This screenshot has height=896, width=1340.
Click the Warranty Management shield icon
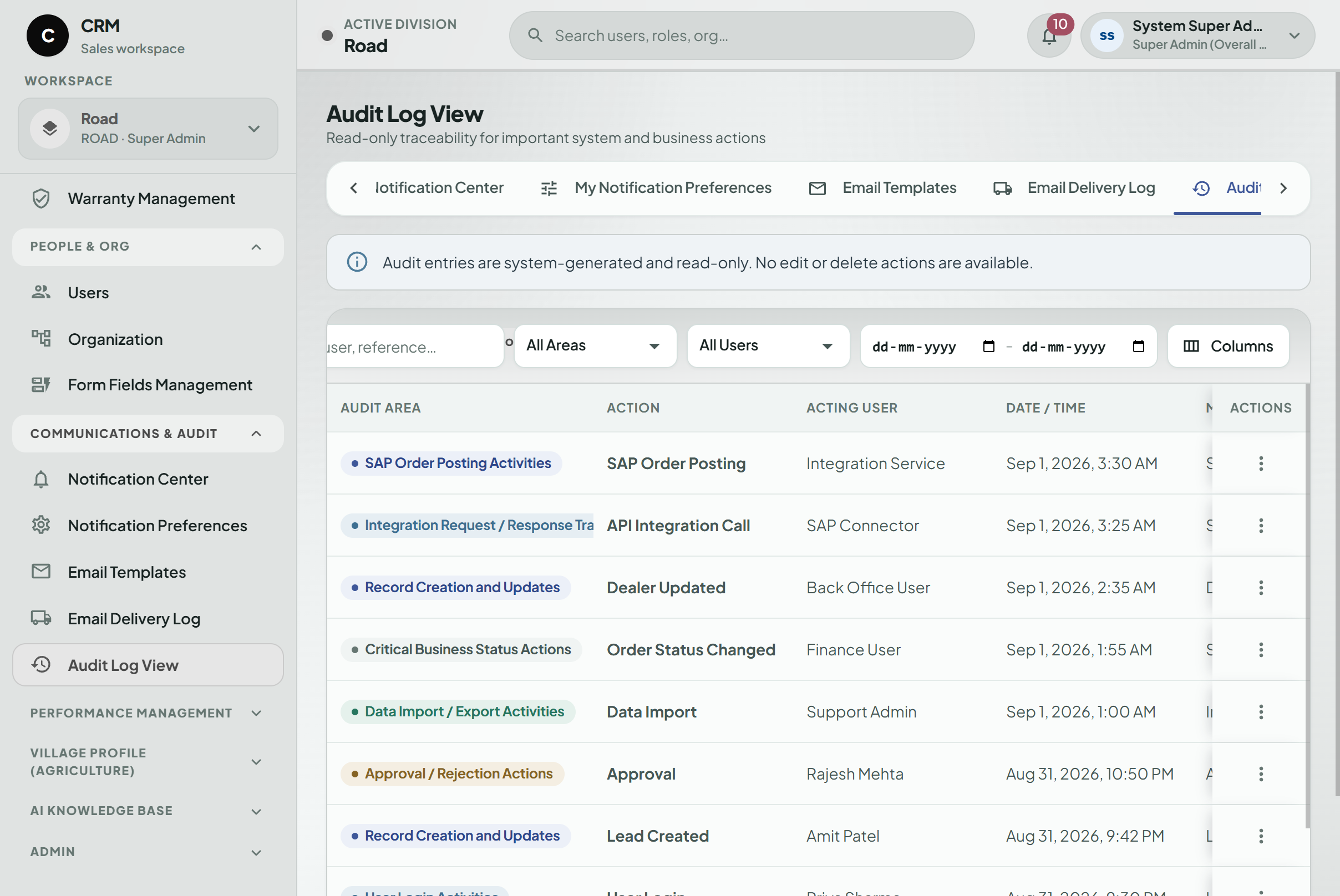[40, 198]
